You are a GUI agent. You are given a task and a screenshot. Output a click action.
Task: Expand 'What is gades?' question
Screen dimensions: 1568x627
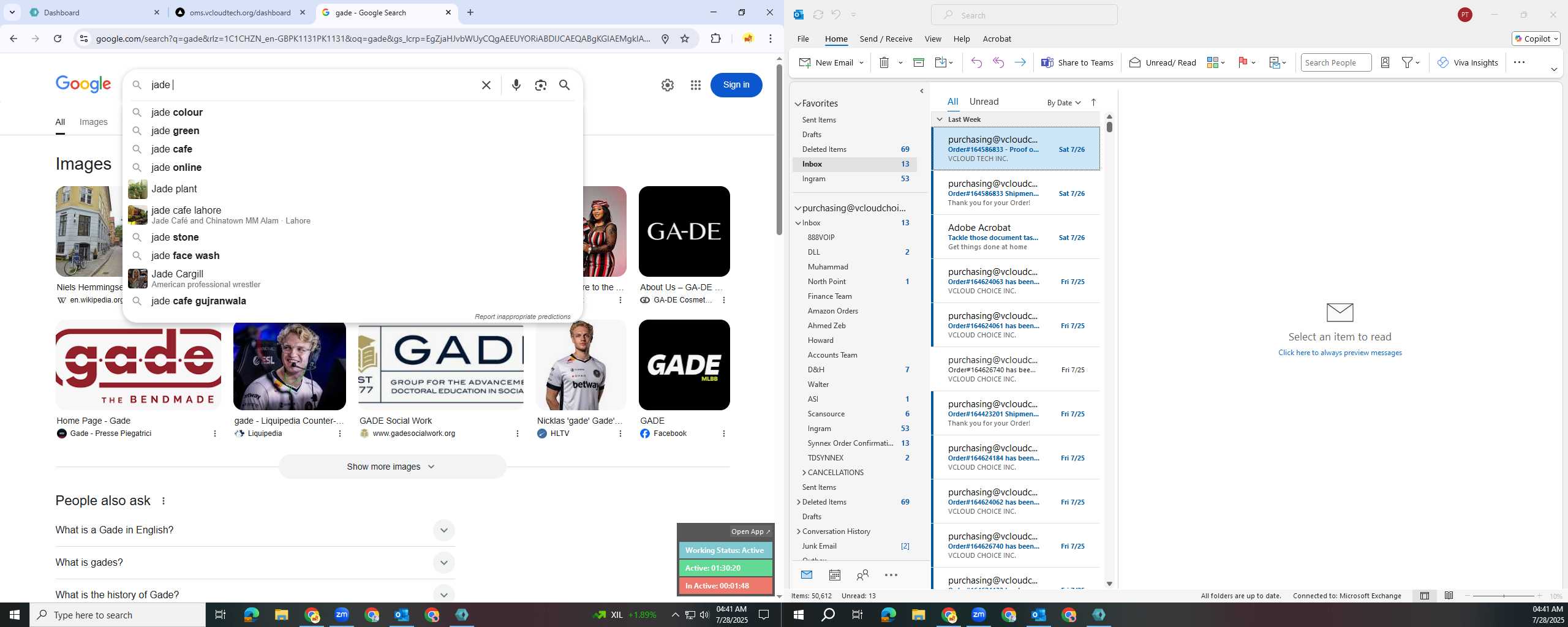[x=443, y=563]
